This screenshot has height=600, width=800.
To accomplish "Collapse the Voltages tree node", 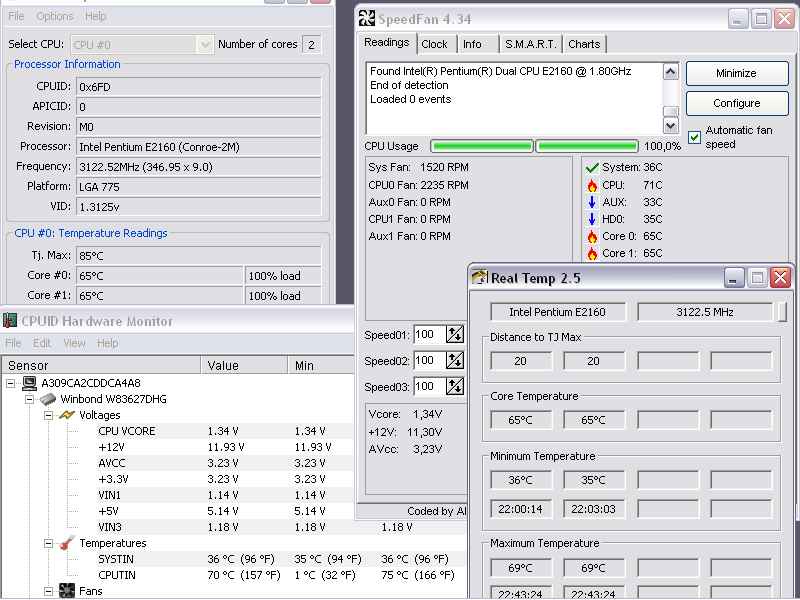I will point(48,415).
